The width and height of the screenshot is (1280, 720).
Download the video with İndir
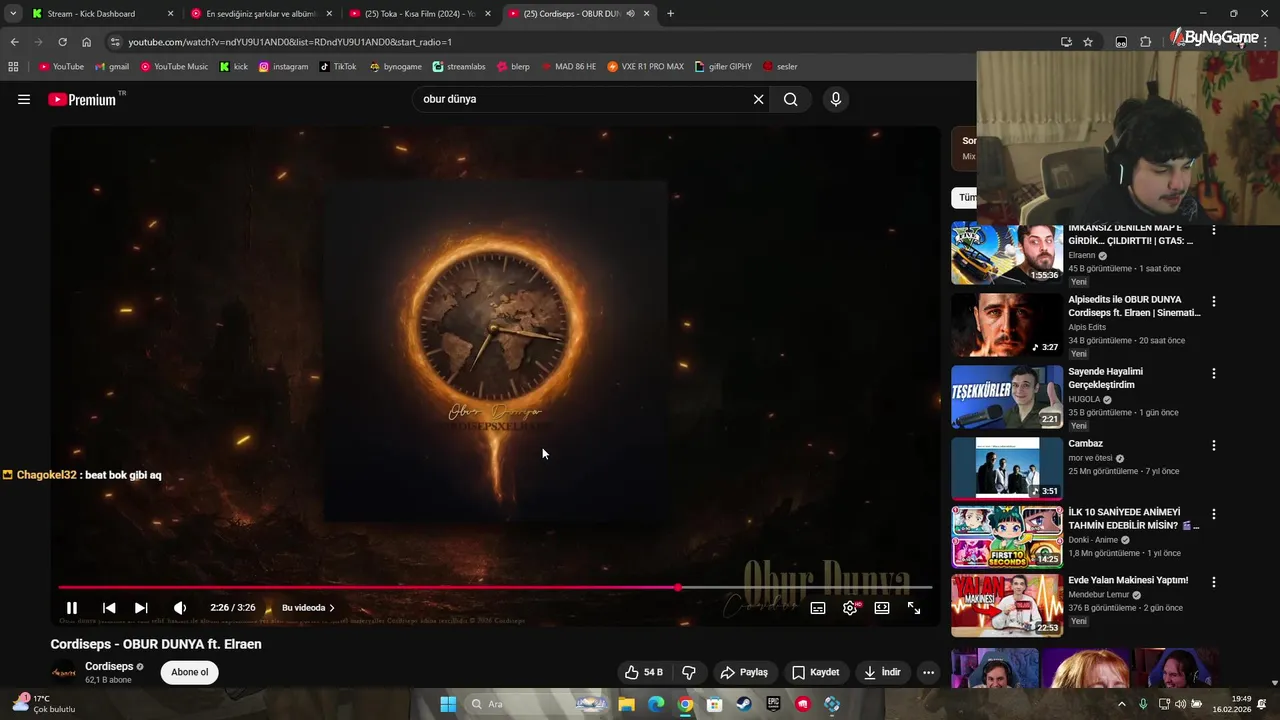882,672
